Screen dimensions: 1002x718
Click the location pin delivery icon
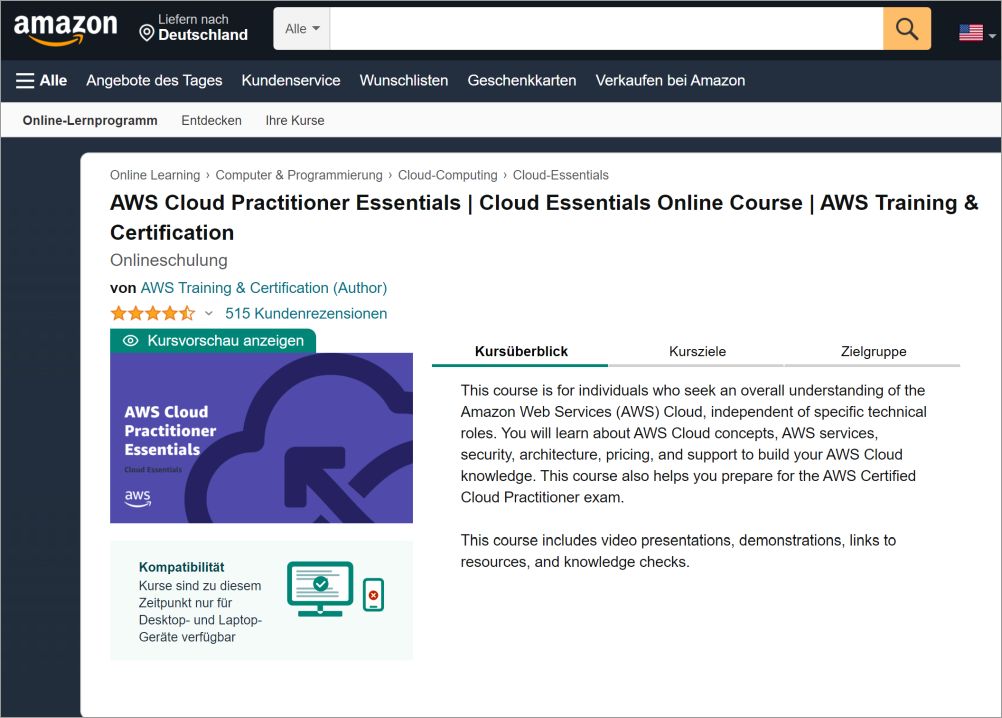(x=147, y=34)
